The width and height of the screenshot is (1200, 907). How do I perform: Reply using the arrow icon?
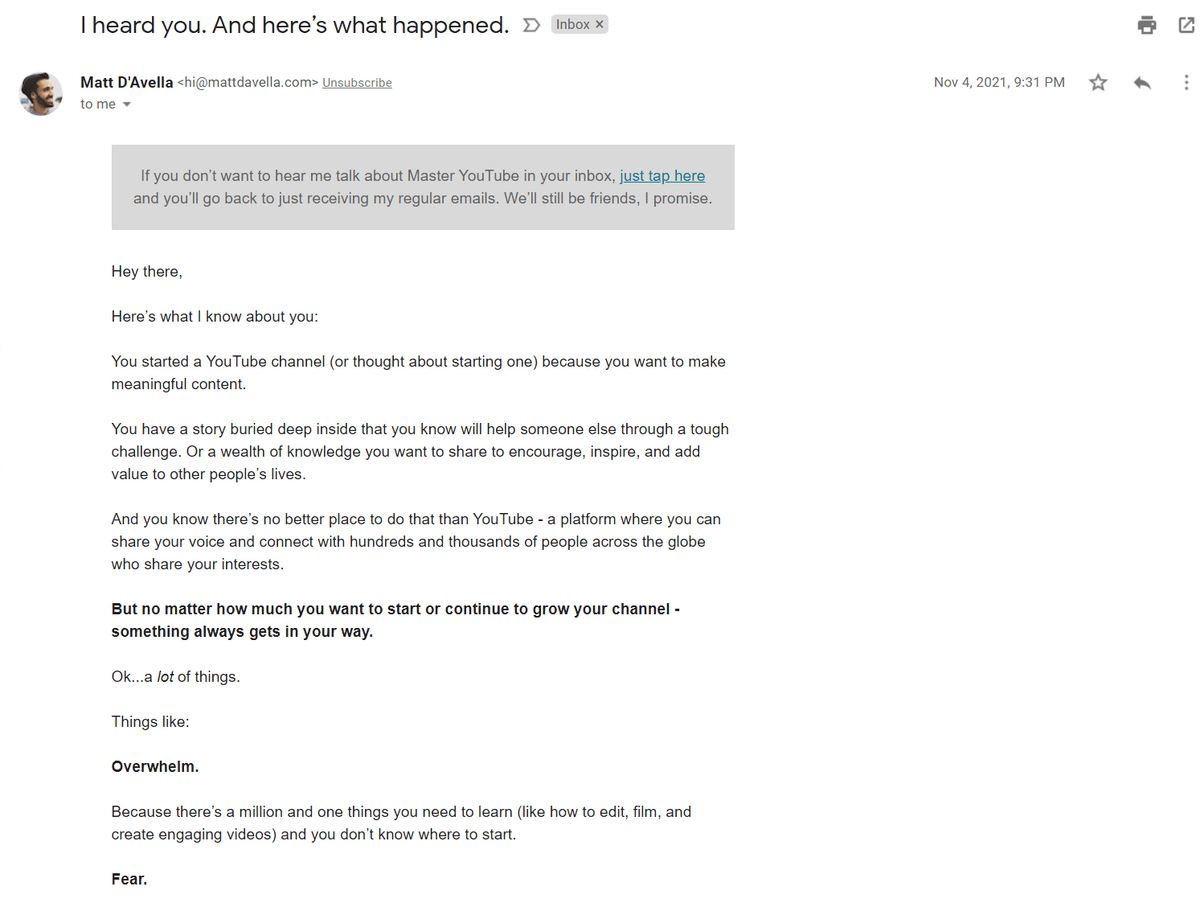click(1142, 83)
